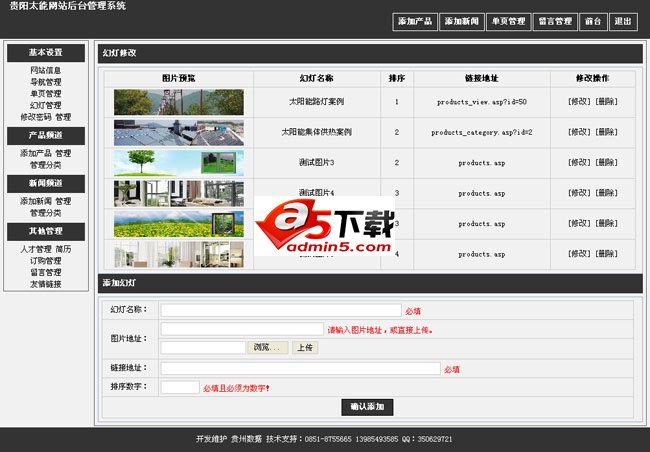Click the 上传 upload button
Screen dimensions: 650x452
click(305, 348)
